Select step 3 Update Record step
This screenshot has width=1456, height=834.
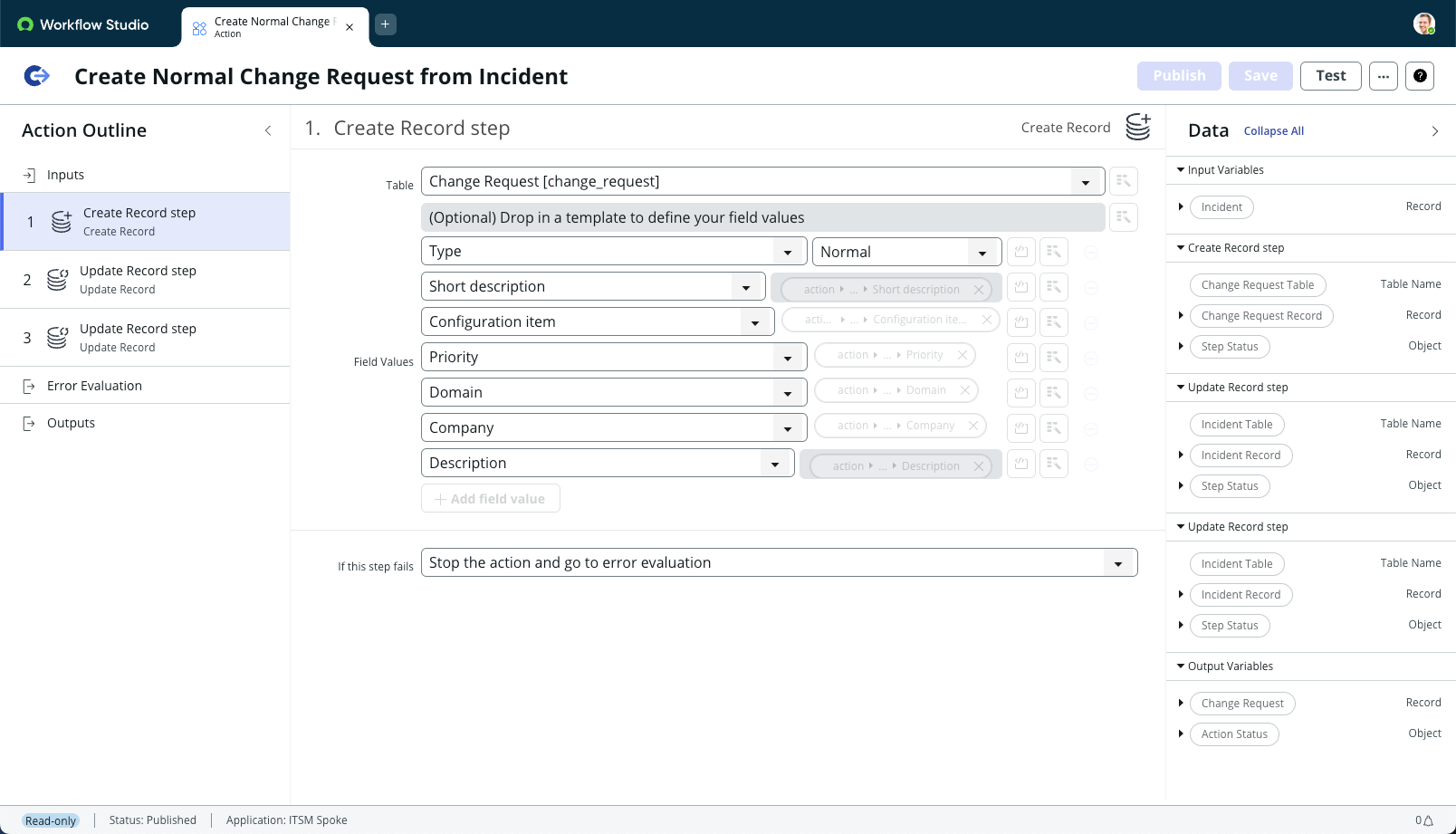[145, 338]
